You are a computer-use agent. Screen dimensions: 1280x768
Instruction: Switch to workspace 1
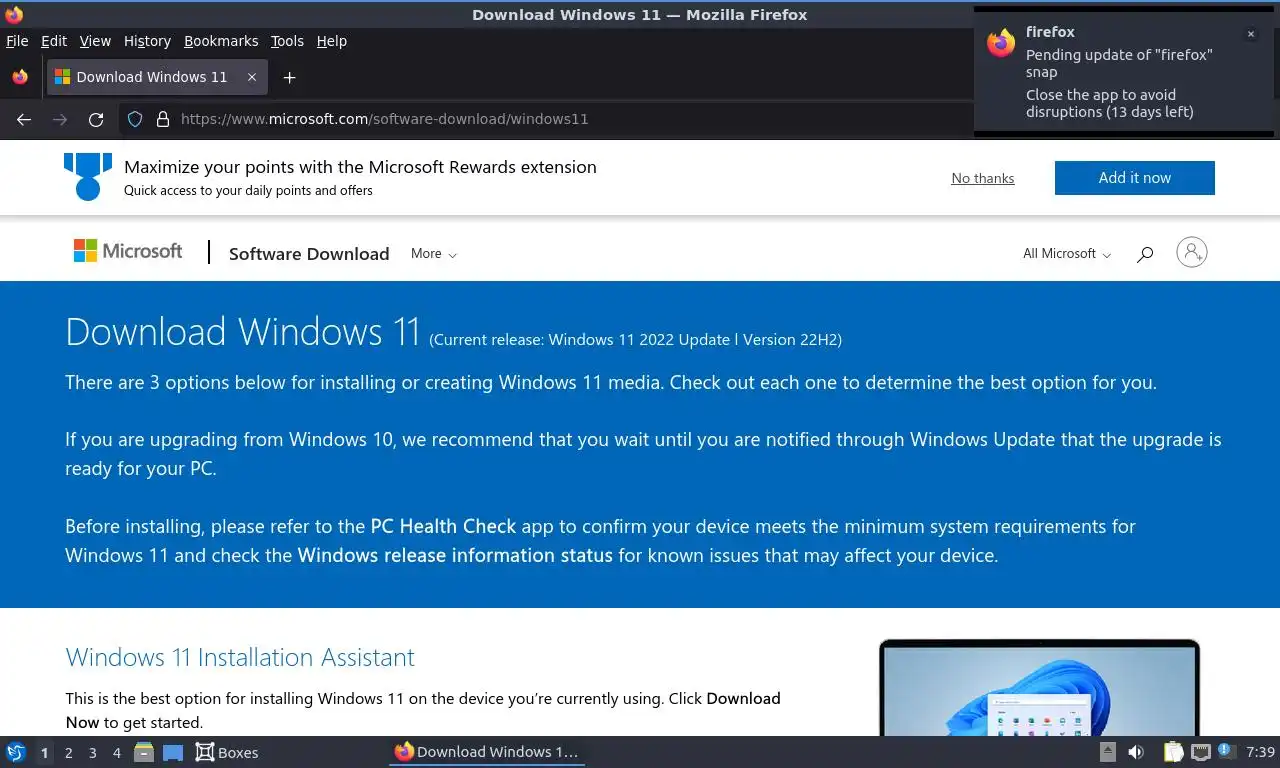pos(44,752)
